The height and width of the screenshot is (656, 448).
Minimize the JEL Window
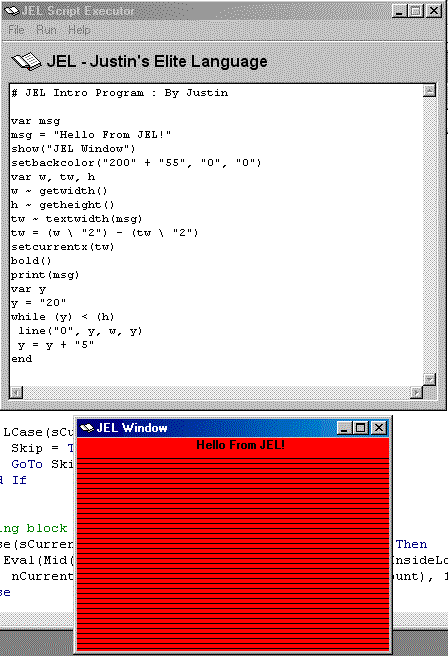(x=344, y=428)
